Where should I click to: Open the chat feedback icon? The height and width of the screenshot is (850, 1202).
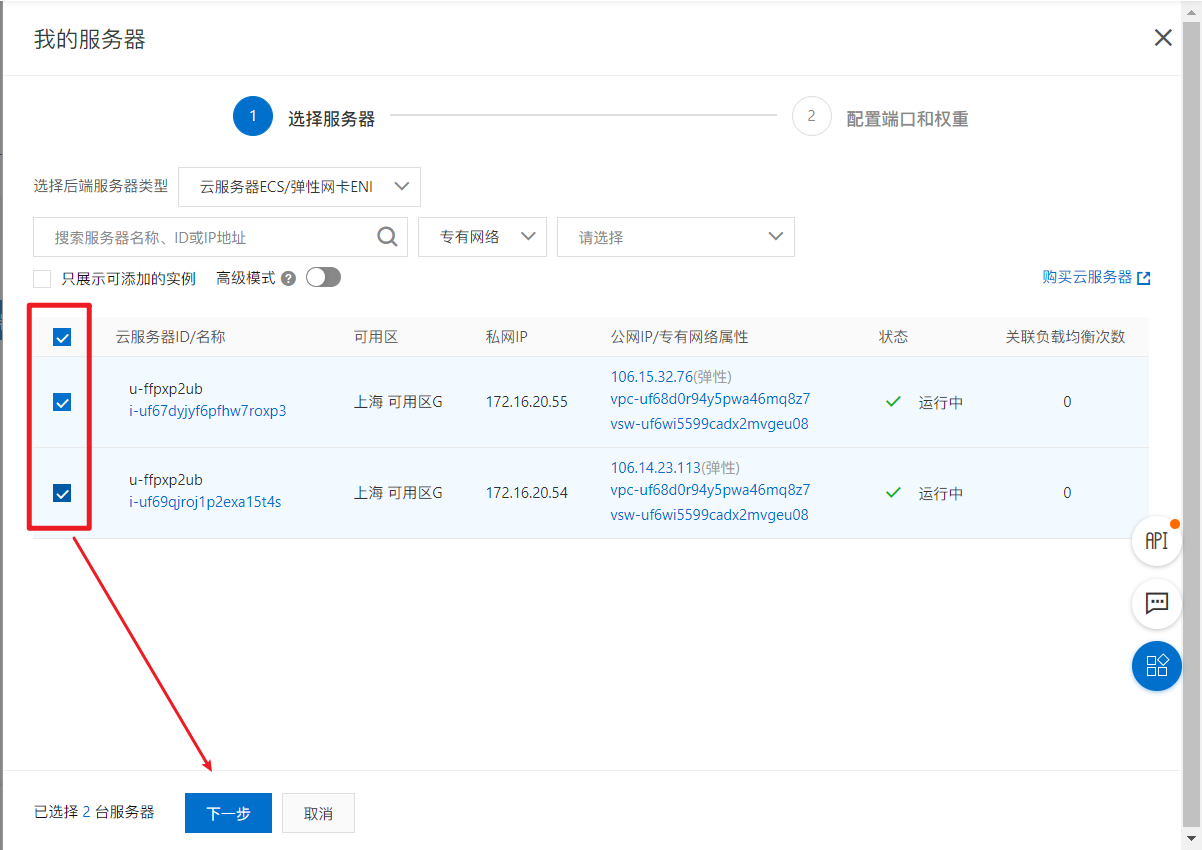1157,603
